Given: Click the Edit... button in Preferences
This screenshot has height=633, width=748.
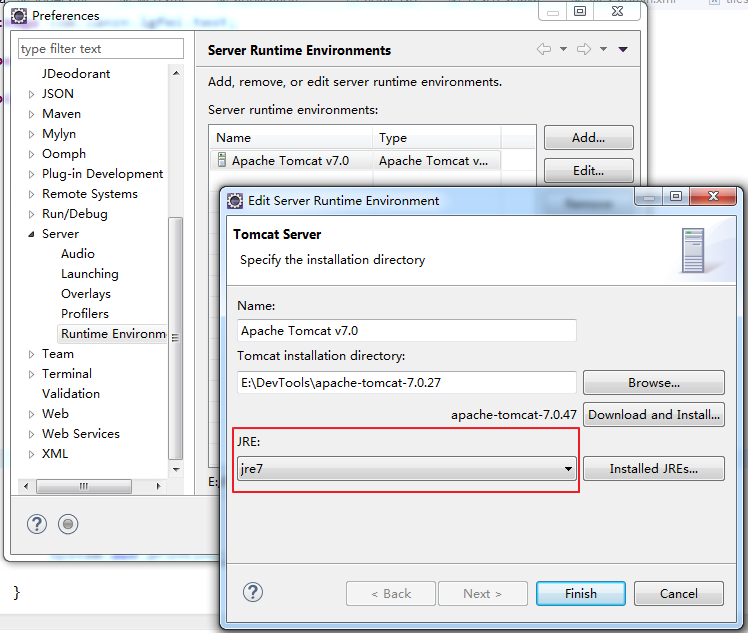Looking at the screenshot, I should point(589,171).
